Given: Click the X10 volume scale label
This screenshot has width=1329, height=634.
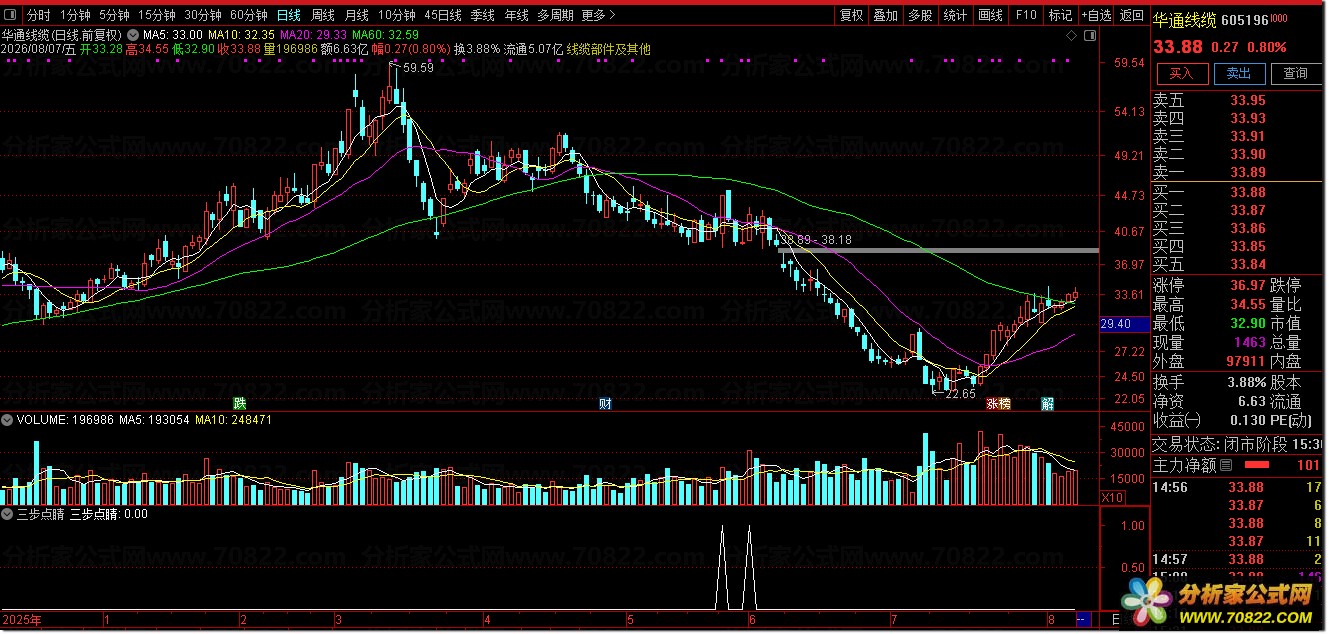Looking at the screenshot, I should [x=1111, y=497].
